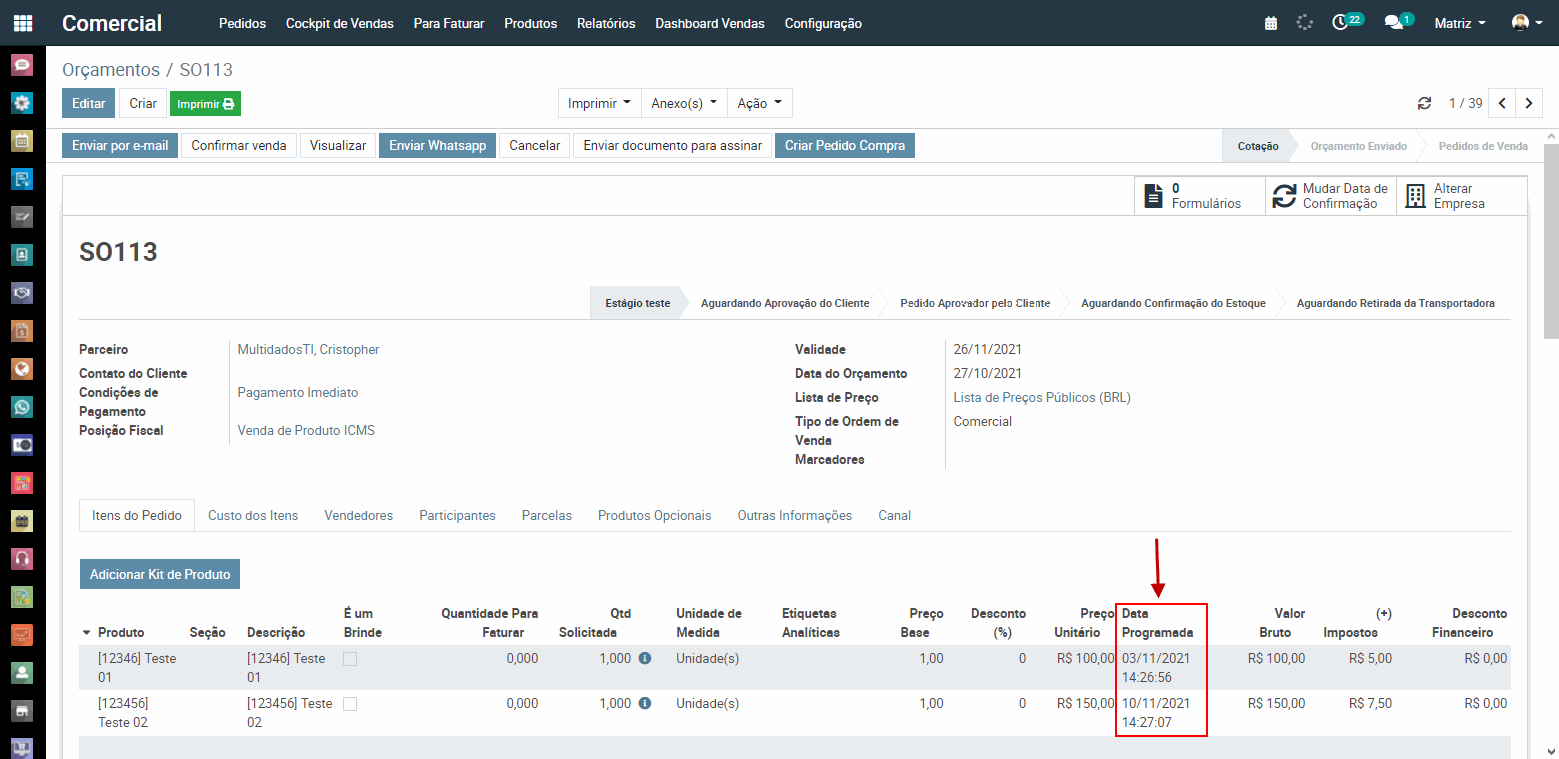The height and width of the screenshot is (759, 1559).
Task: Open the apps grid menu icon
Action: tap(22, 23)
